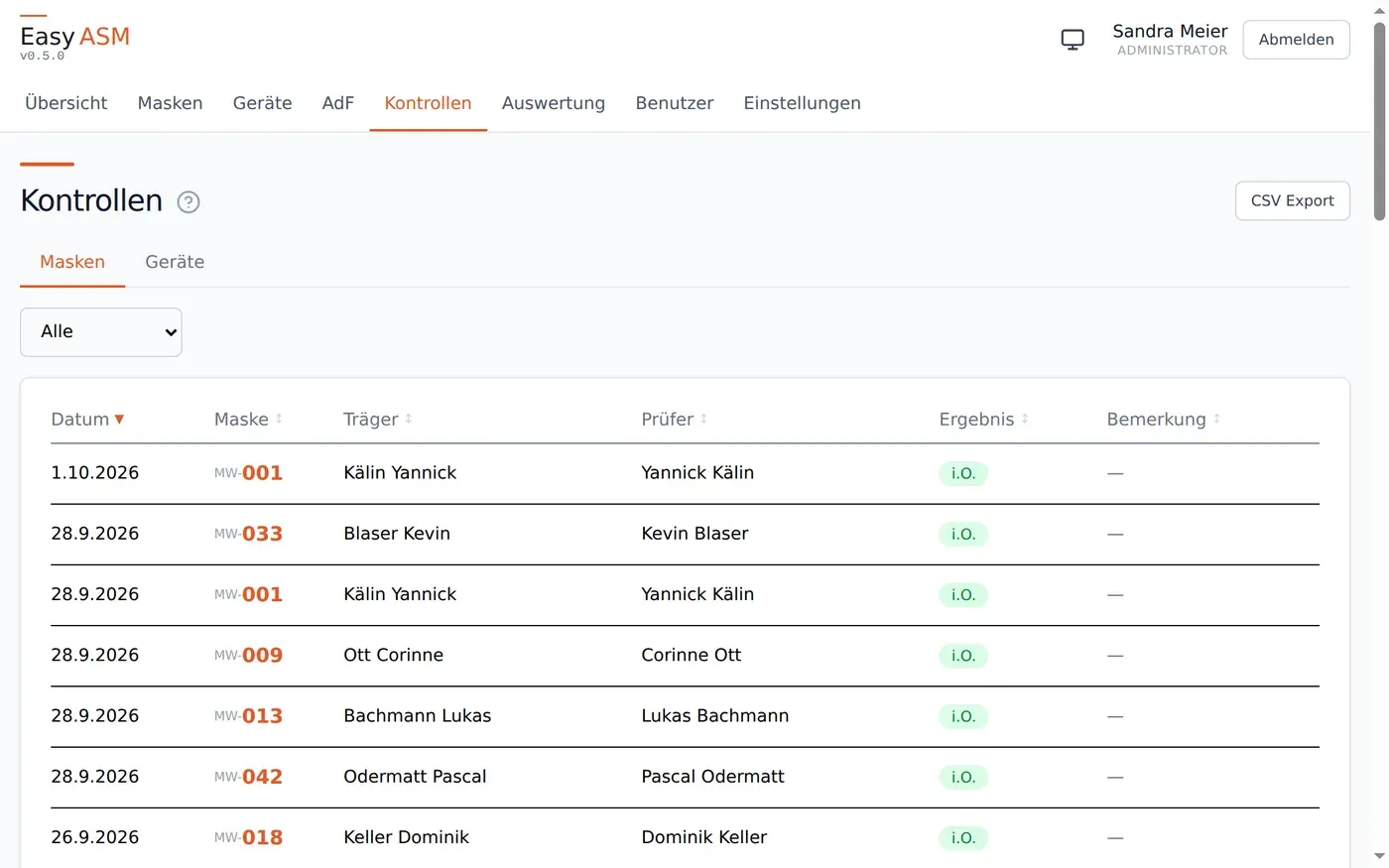Screen dimensions: 1389x868
Task: Open the AdF navigation tab
Action: point(338,103)
